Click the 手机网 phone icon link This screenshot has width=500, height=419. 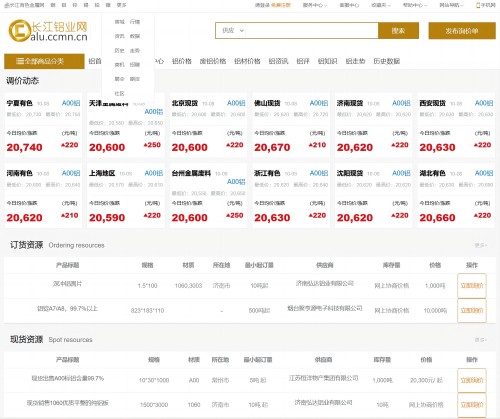point(486,5)
